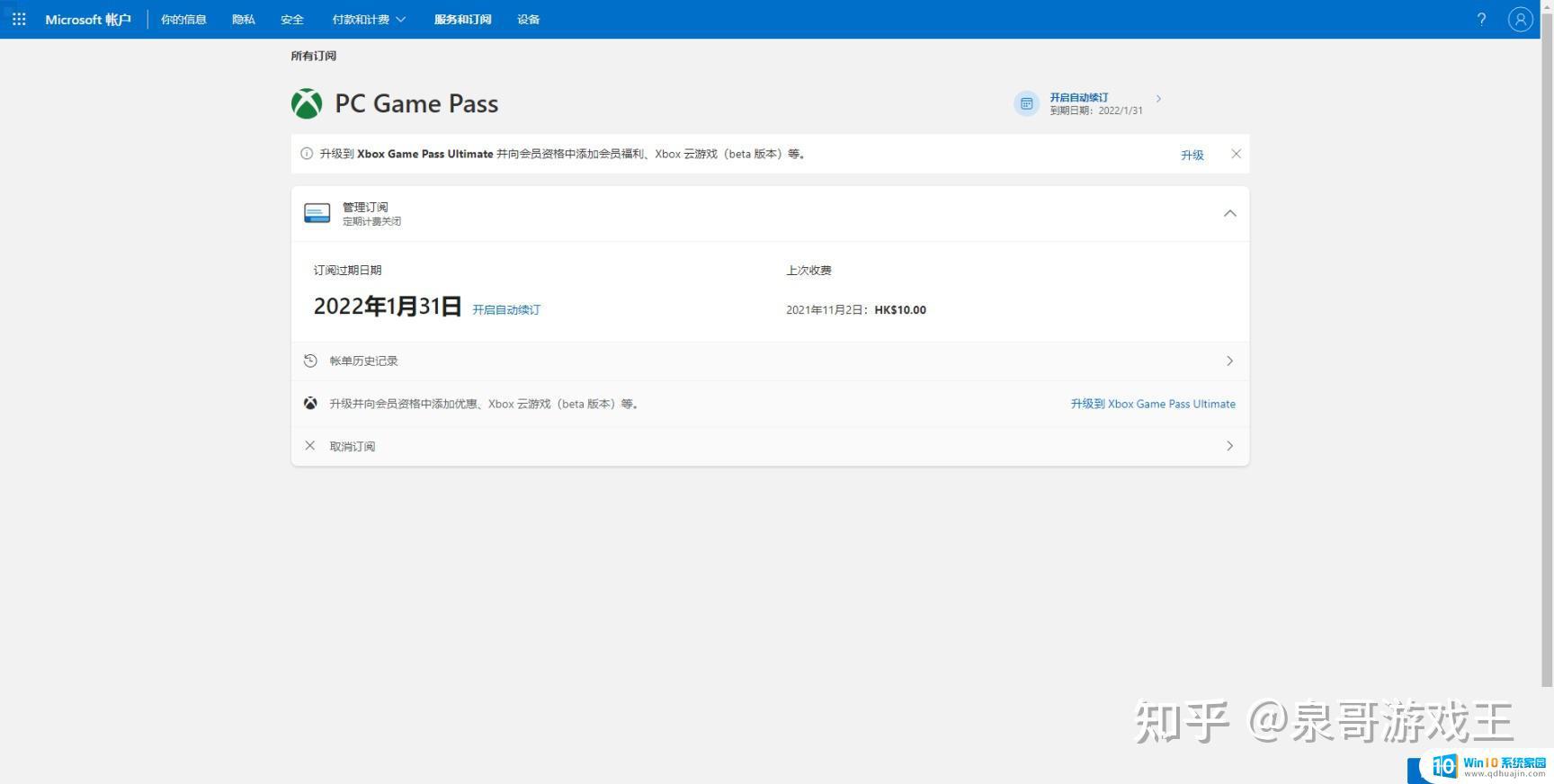Viewport: 1554px width, 784px height.
Task: Open the 设备 menu item
Action: (529, 19)
